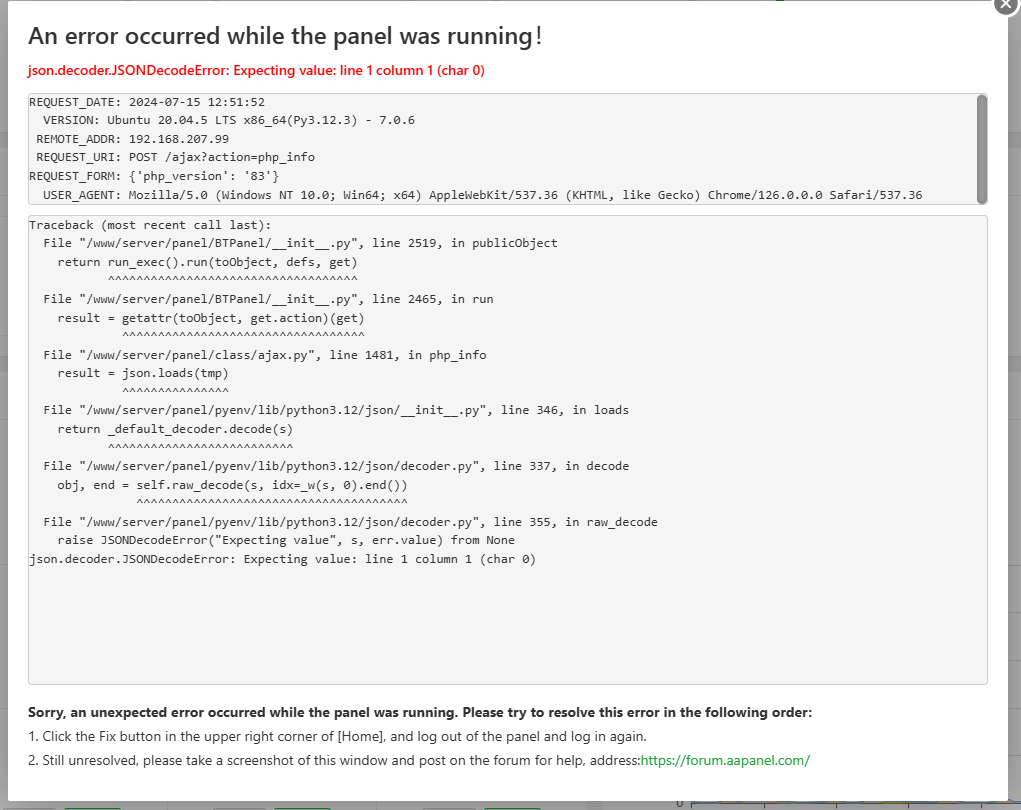Click the bold 'Sorry, an unexpected error' text
The width and height of the screenshot is (1021, 810).
point(420,713)
